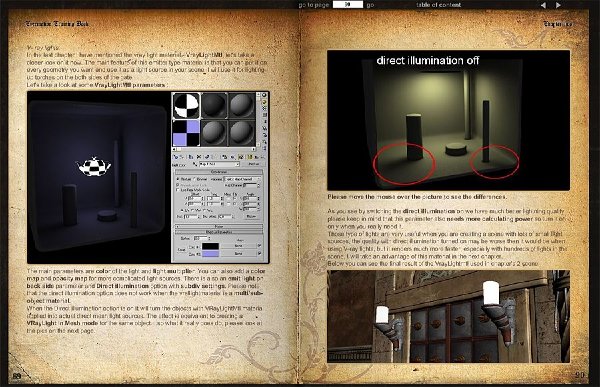600x387 pixels.
Task: Click the Rotate button in Coordinates rollout
Action: (x=251, y=216)
